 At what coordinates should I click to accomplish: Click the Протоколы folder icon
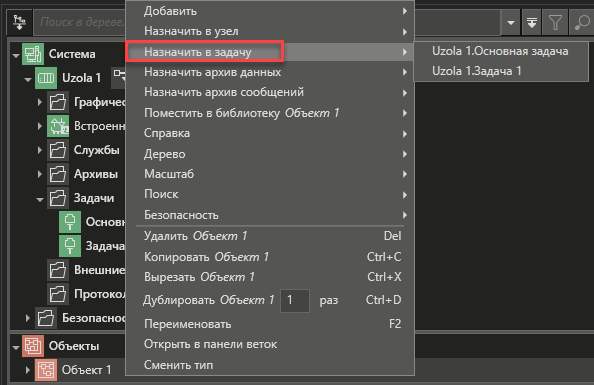[58, 294]
